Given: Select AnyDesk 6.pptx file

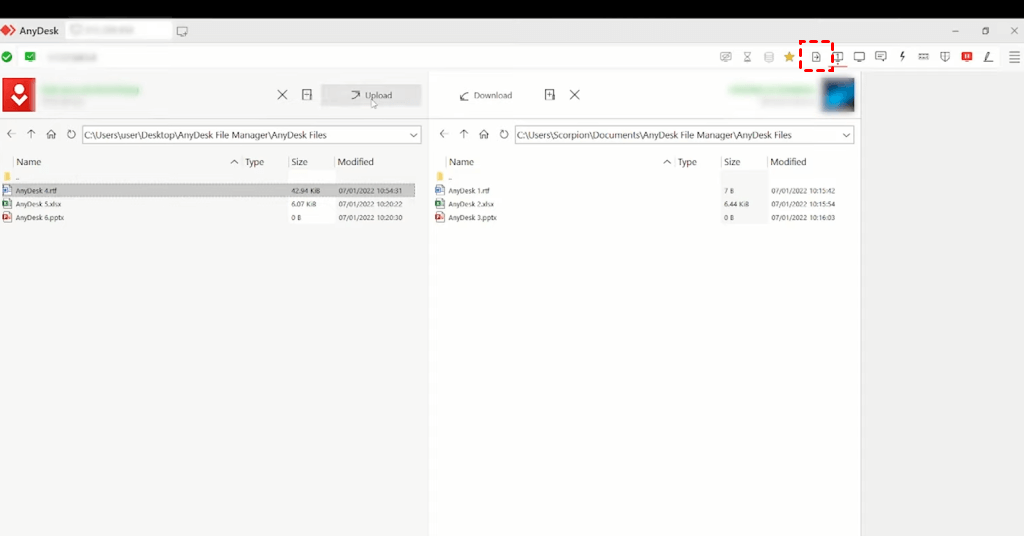Looking at the screenshot, I should click(x=208, y=217).
